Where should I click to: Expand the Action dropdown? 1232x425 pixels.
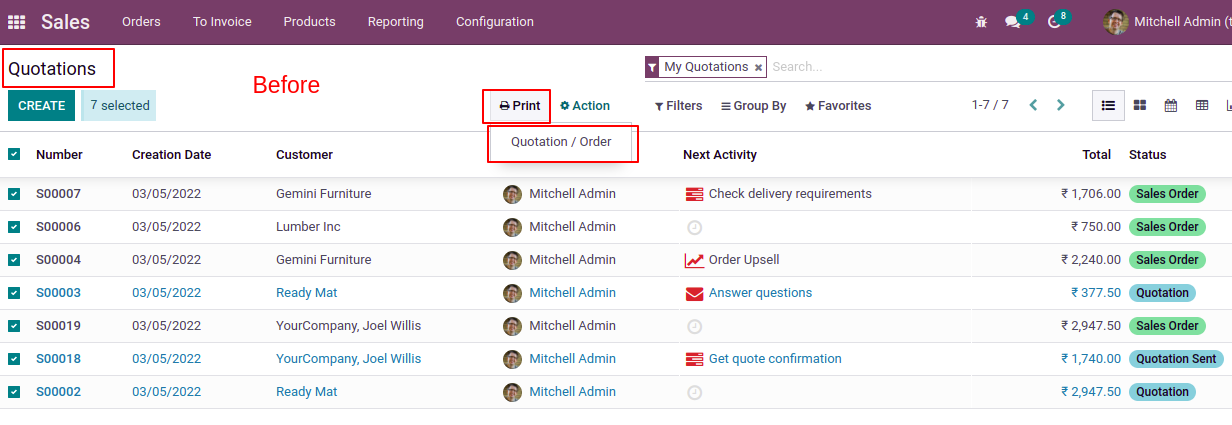coord(585,106)
